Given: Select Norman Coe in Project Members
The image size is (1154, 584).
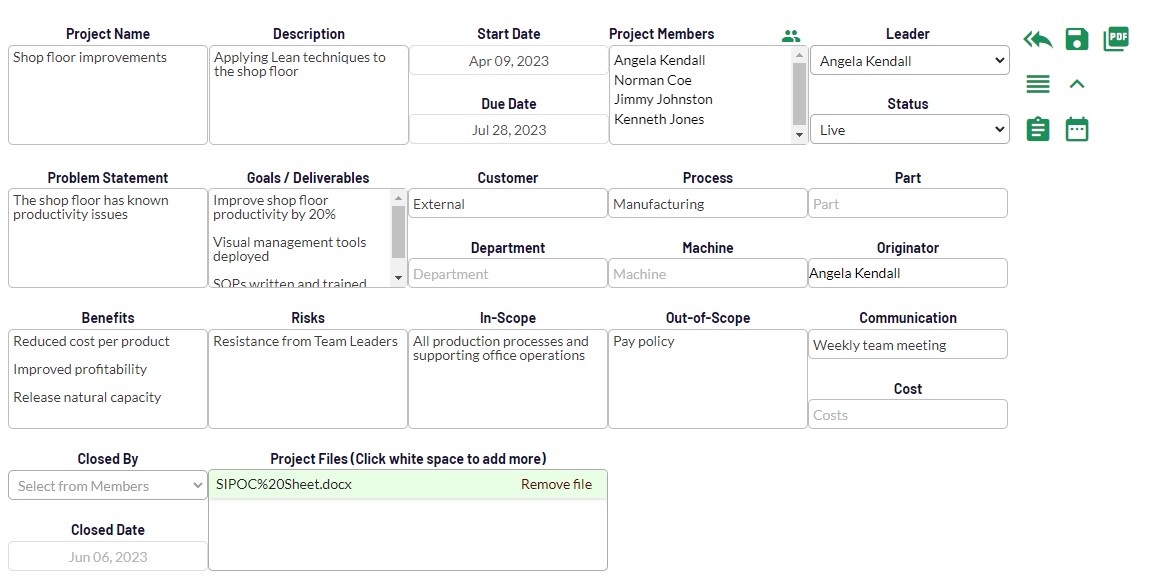Looking at the screenshot, I should [653, 80].
